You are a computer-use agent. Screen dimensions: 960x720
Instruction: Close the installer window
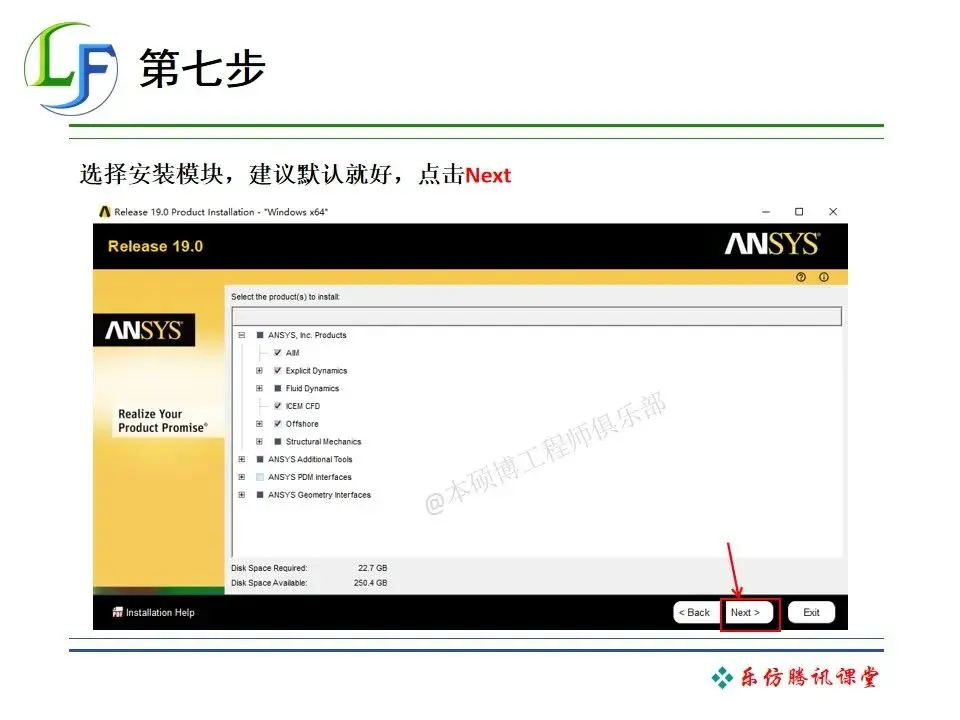point(833,212)
